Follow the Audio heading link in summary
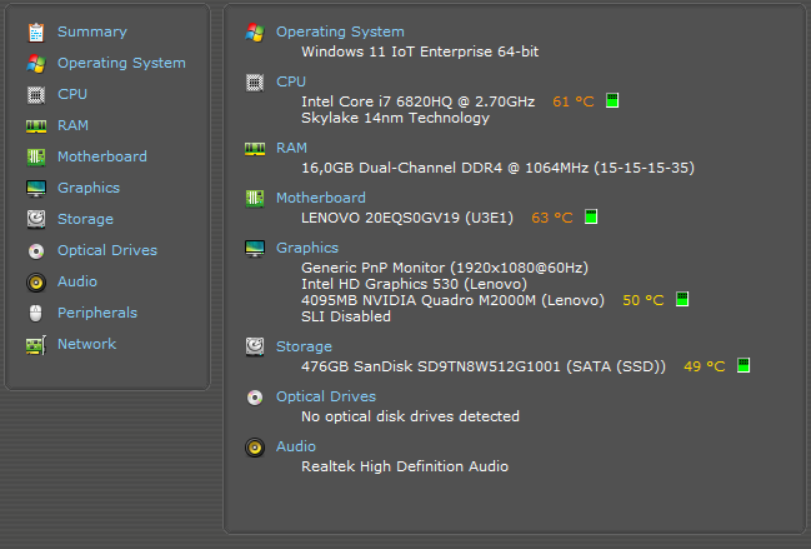This screenshot has height=549, width=811. (x=296, y=447)
